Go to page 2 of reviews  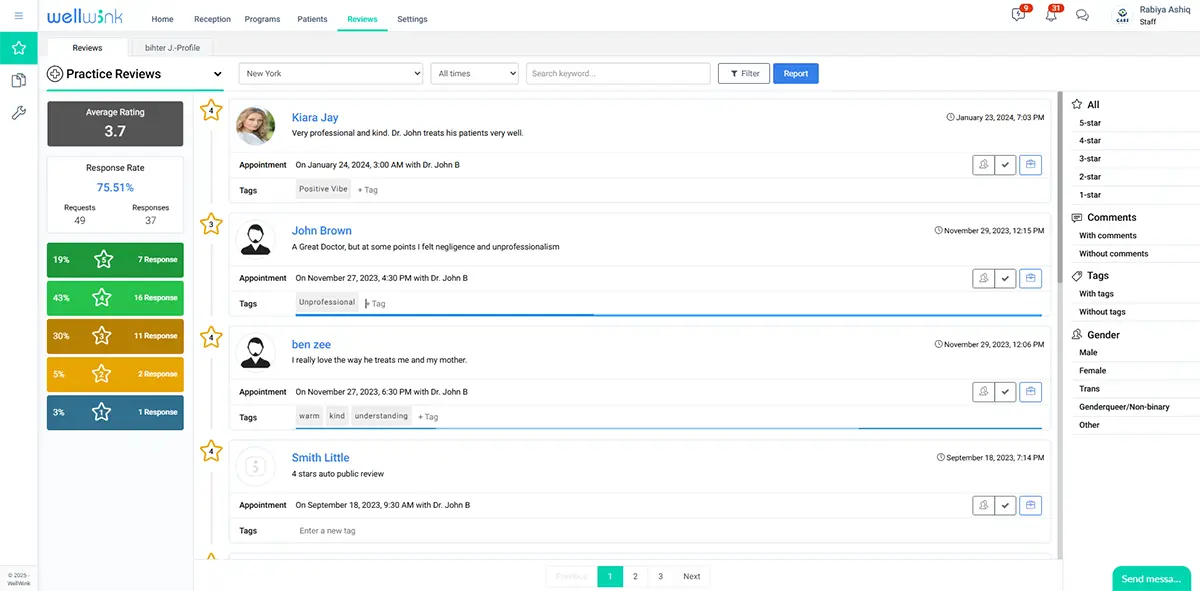[x=635, y=576]
